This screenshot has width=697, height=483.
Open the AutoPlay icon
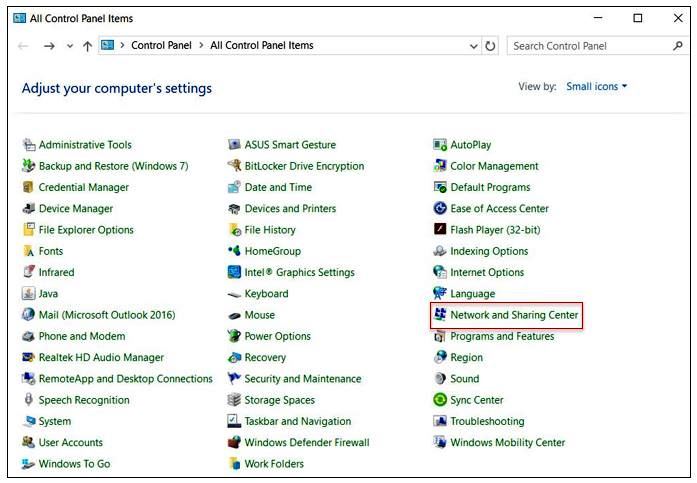(440, 144)
